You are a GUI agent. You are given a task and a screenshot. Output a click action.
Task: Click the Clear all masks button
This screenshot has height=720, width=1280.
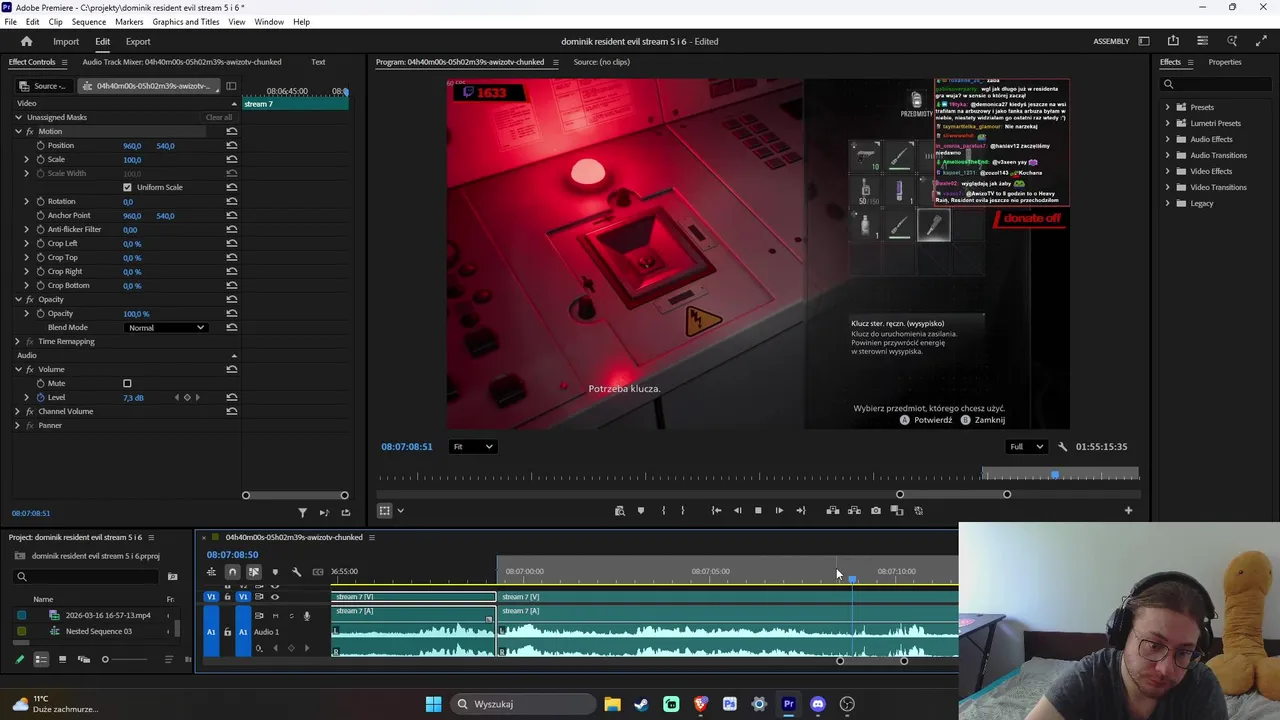(x=219, y=118)
